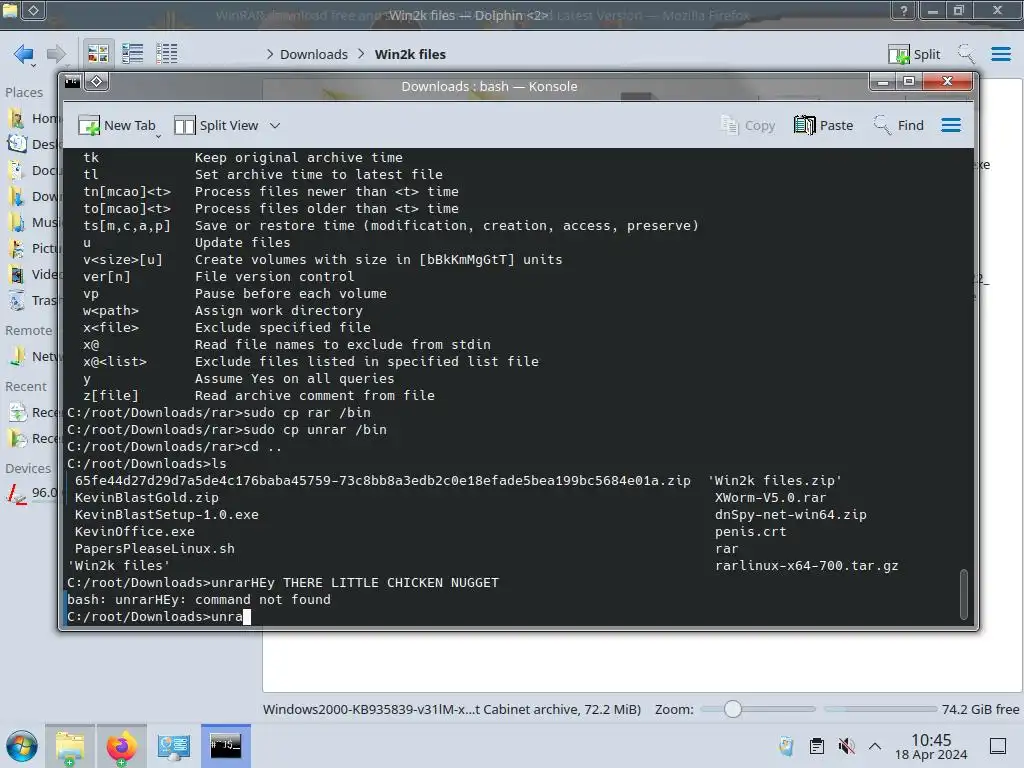This screenshot has height=768, width=1024.
Task: Click 'bash: unrarHEy: command not found' line
Action: (199, 600)
